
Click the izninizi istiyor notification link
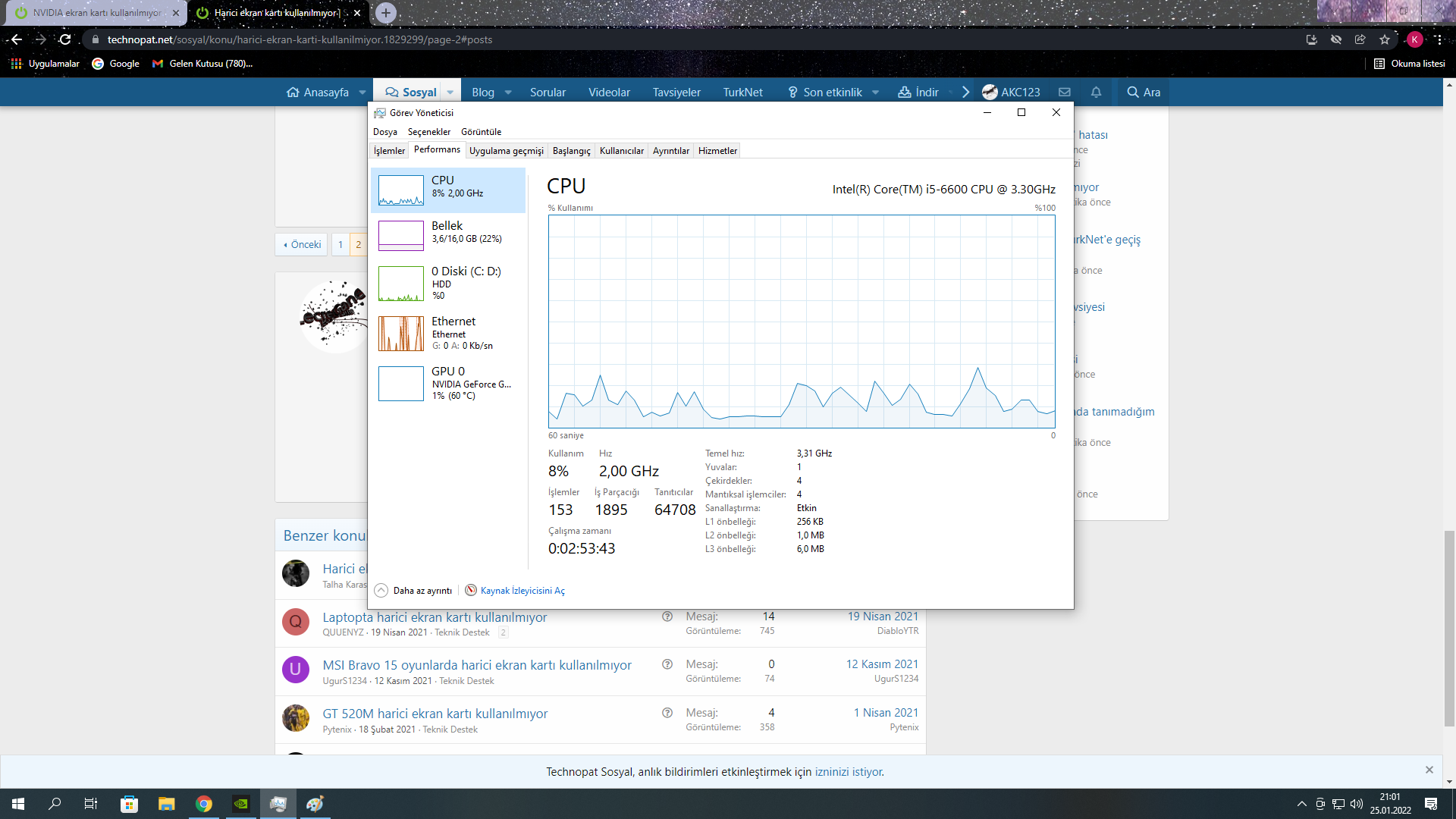pyautogui.click(x=849, y=772)
